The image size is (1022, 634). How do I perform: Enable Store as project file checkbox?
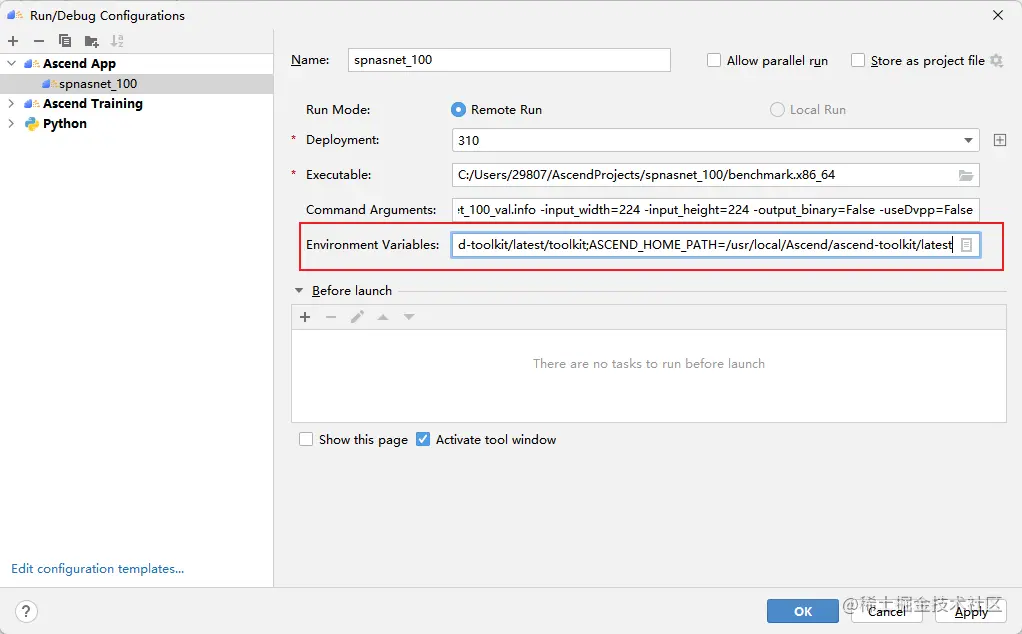point(858,61)
